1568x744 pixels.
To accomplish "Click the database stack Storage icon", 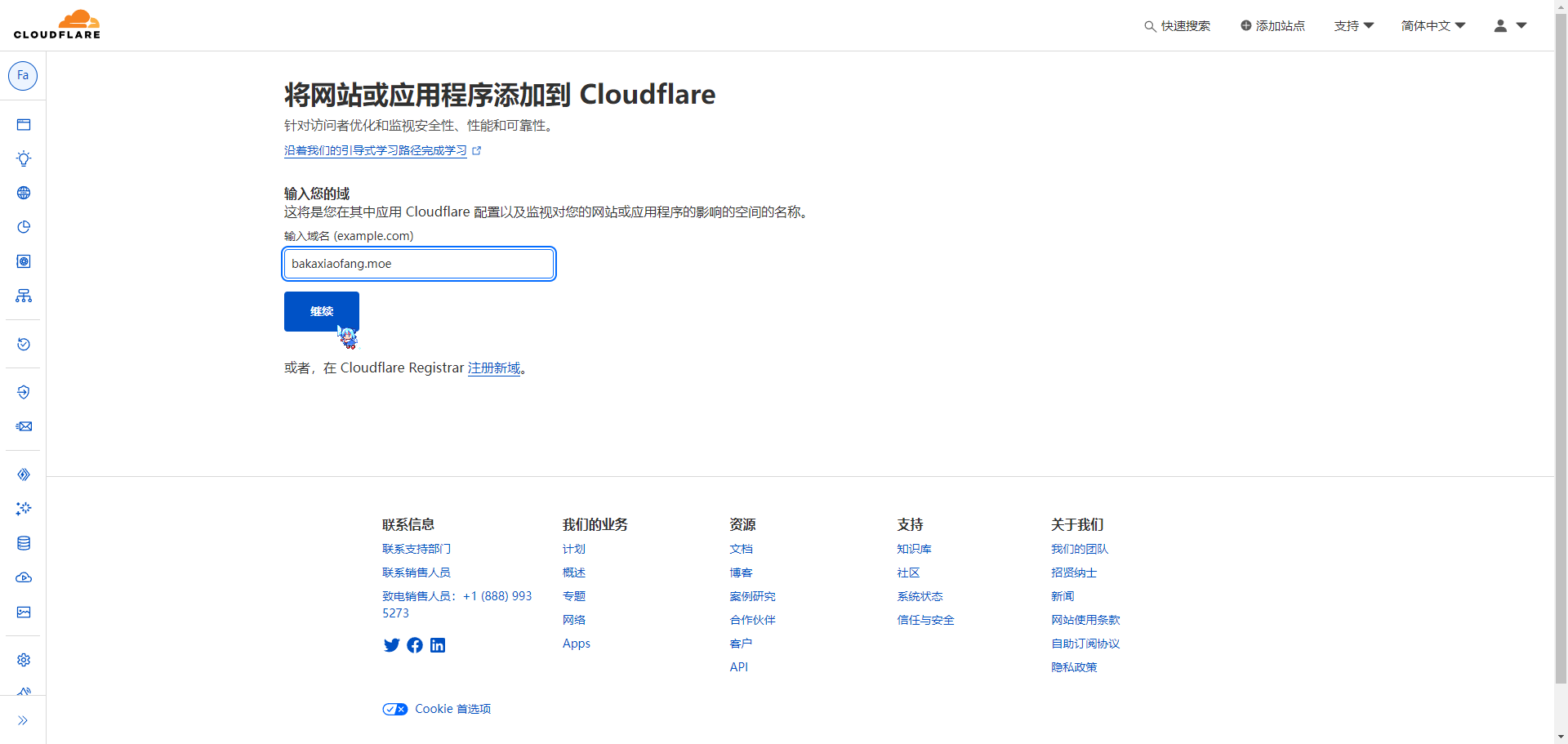I will pyautogui.click(x=24, y=543).
